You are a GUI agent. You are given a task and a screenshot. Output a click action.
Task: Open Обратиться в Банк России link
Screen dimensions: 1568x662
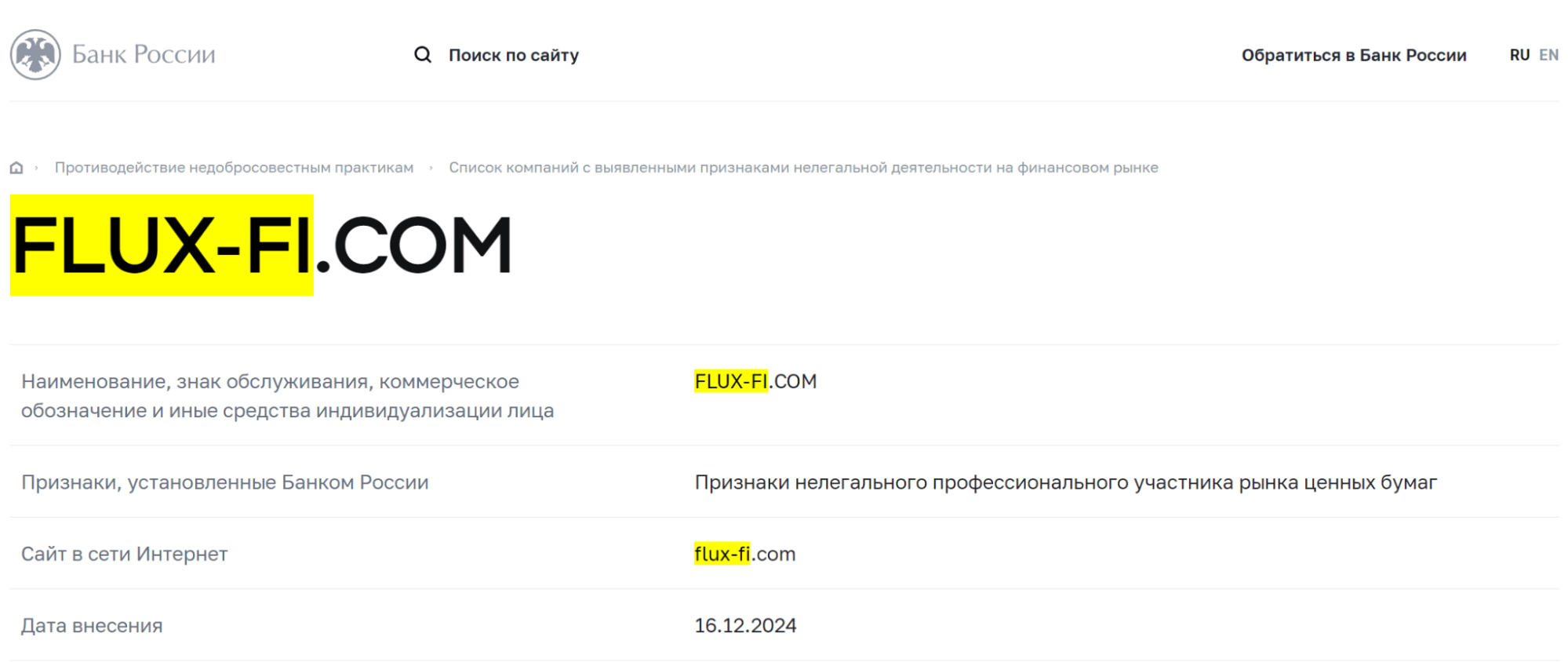[x=1354, y=55]
